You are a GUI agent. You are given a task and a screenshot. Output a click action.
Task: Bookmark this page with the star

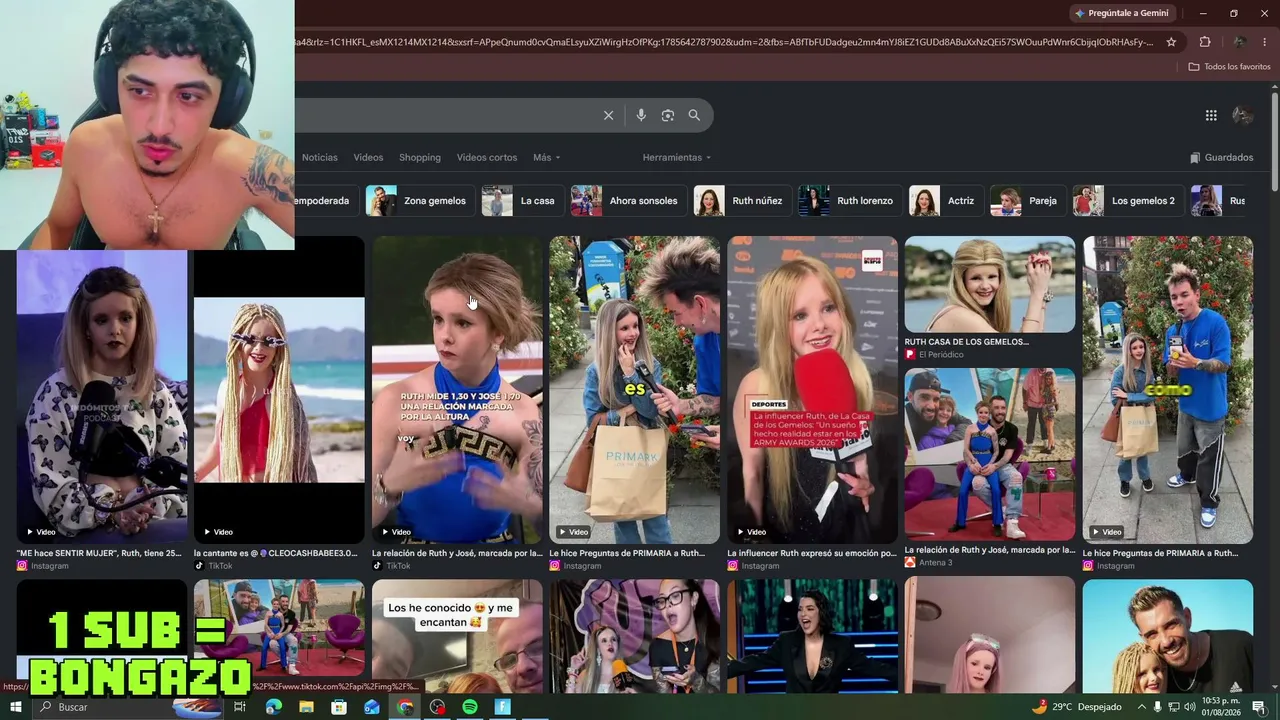pos(1172,42)
